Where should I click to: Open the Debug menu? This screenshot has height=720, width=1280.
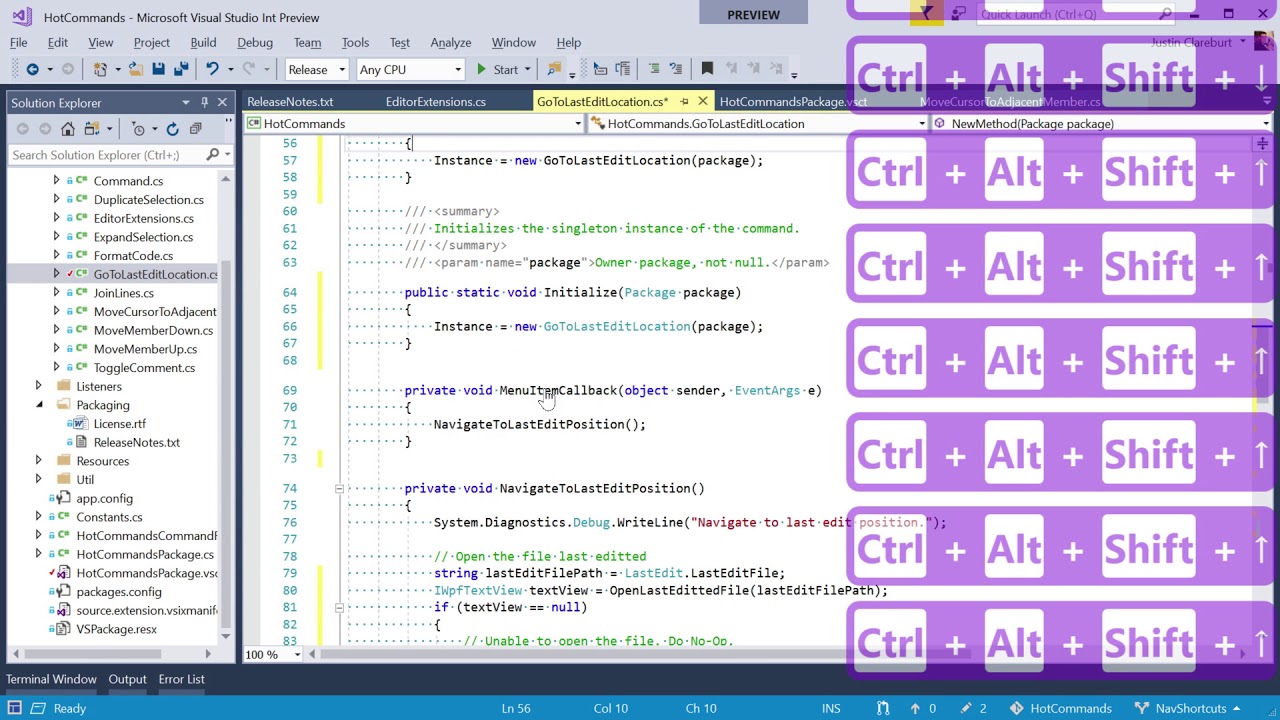click(255, 42)
